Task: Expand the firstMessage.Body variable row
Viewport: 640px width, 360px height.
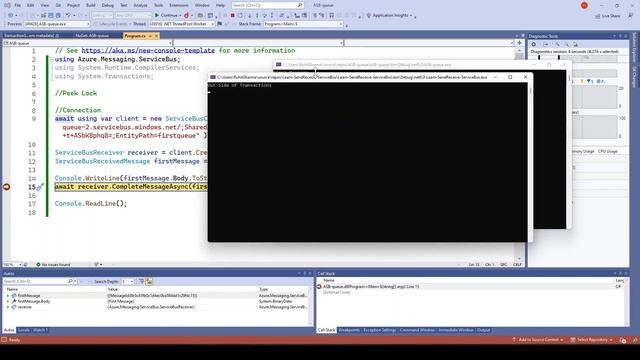Action: coord(8,301)
